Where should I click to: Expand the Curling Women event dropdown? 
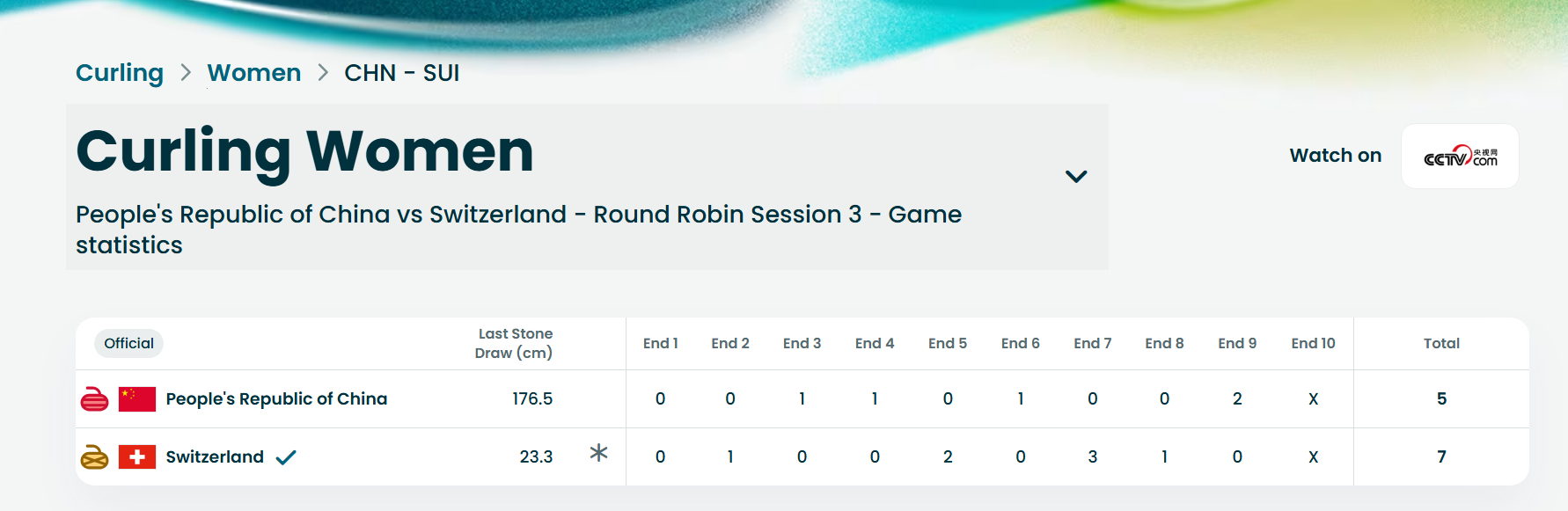click(1075, 177)
